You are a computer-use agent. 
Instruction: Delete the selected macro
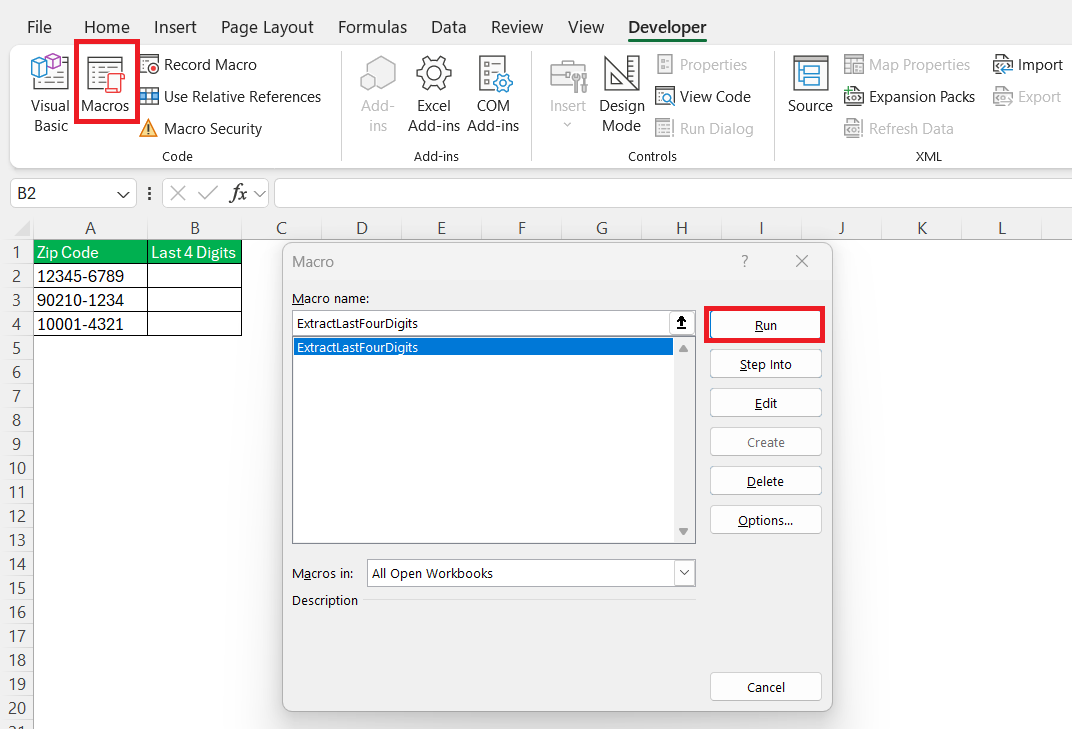click(x=765, y=481)
